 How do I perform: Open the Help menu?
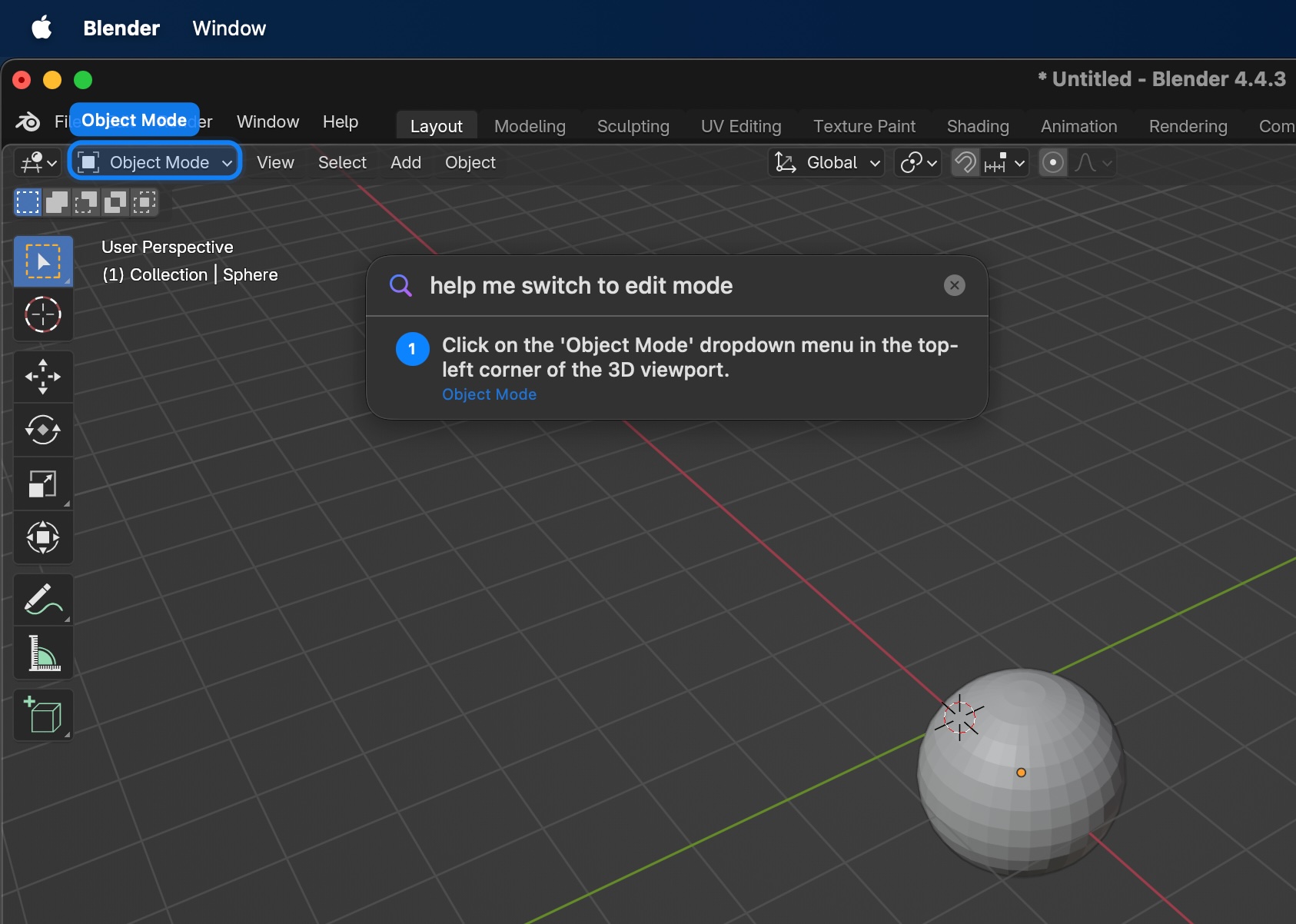[x=341, y=121]
